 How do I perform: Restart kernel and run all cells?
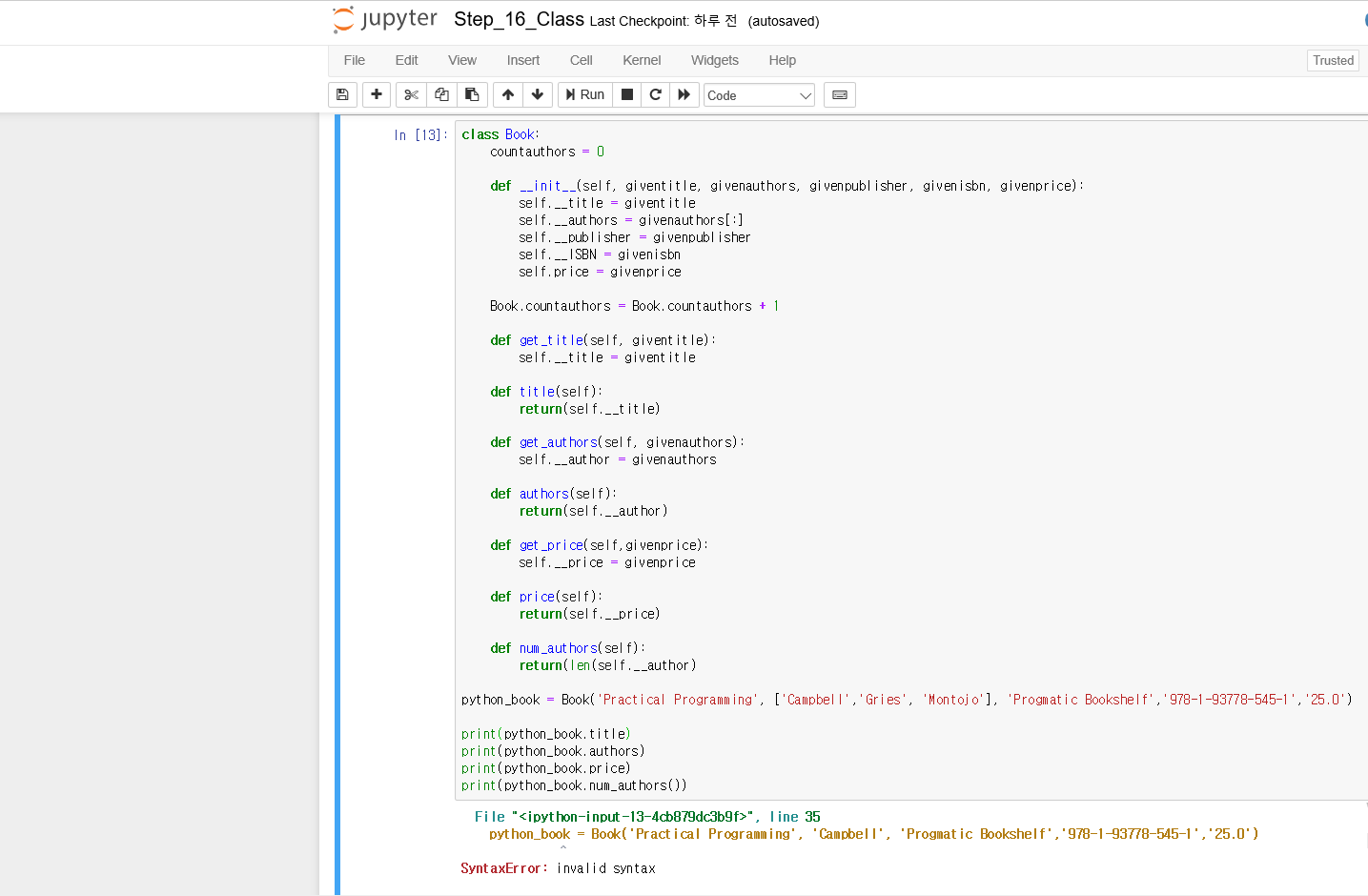pos(684,94)
